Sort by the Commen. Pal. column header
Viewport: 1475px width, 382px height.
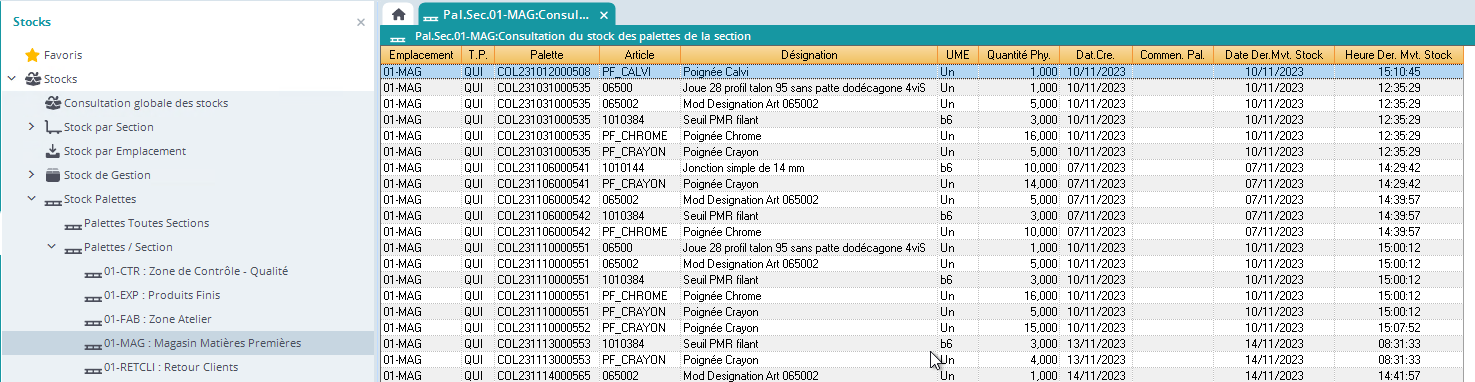pos(1172,55)
